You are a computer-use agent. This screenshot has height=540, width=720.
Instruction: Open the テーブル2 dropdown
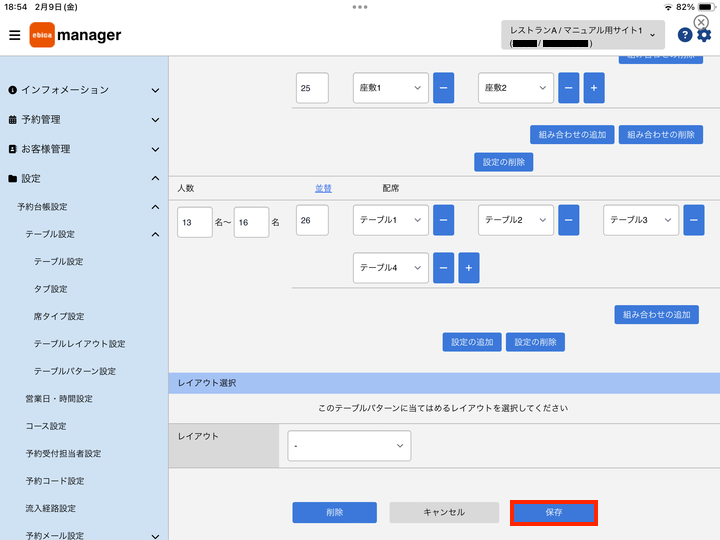pyautogui.click(x=516, y=220)
